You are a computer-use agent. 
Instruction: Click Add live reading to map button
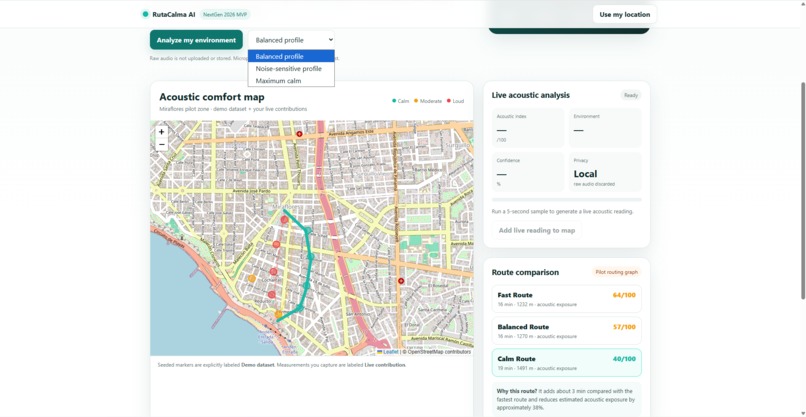point(537,230)
